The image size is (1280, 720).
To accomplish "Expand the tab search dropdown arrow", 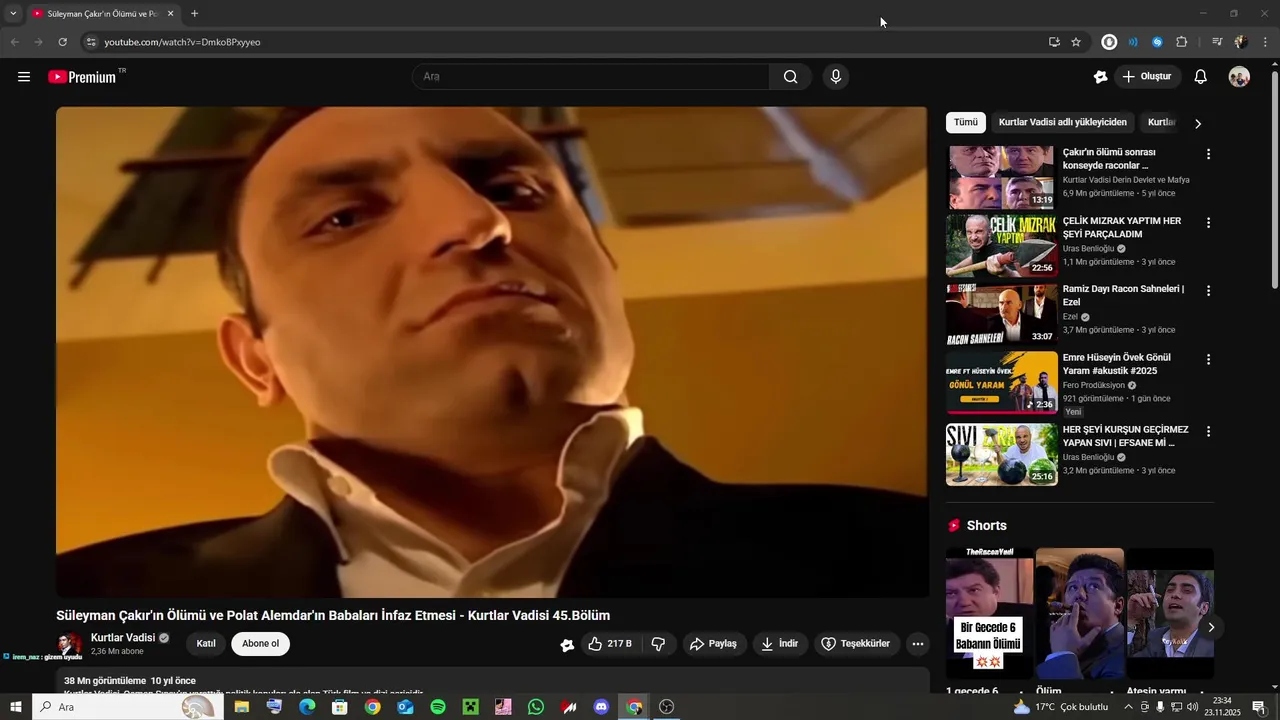I will pos(13,14).
